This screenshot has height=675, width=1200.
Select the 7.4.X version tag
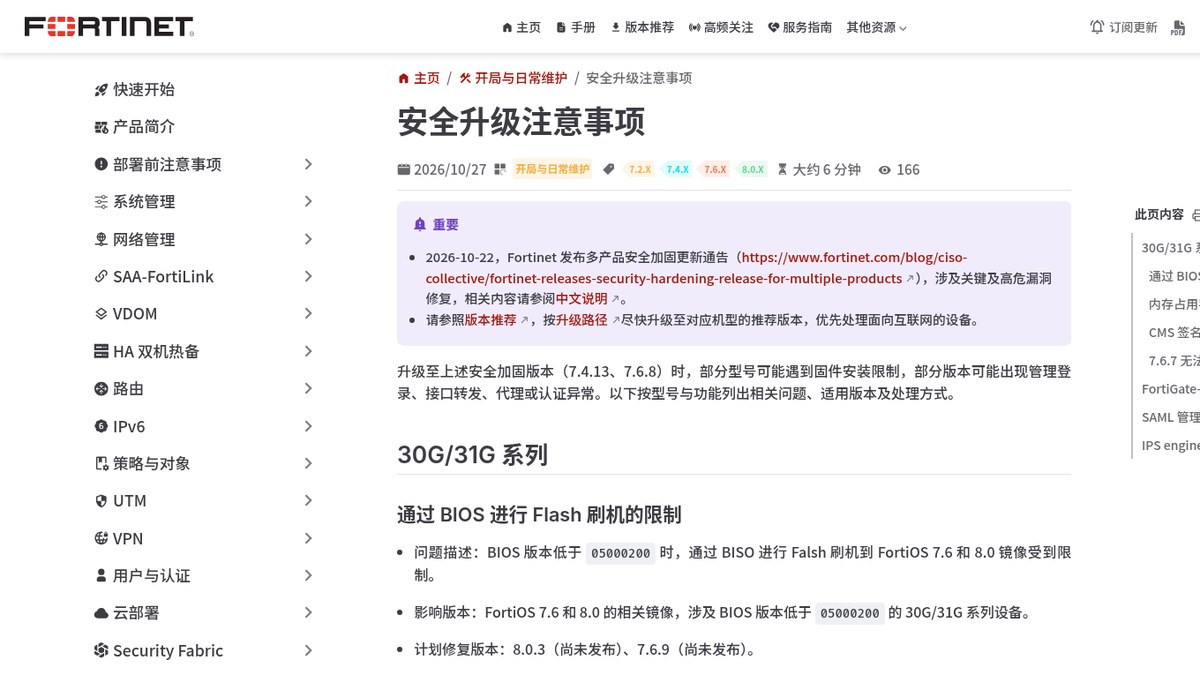click(677, 169)
